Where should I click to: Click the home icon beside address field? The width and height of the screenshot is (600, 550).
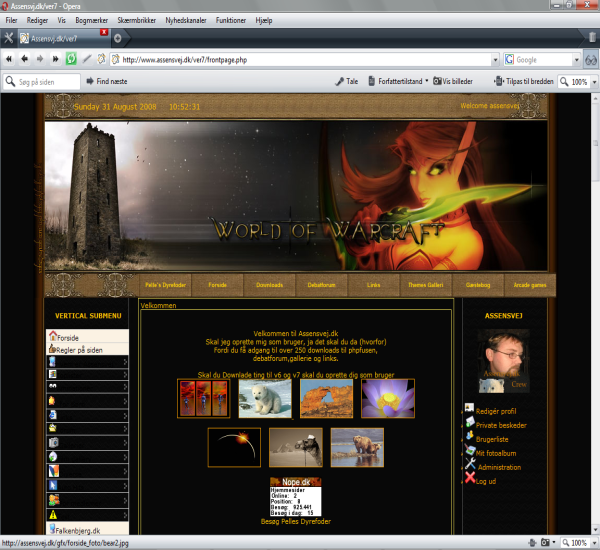(101, 59)
